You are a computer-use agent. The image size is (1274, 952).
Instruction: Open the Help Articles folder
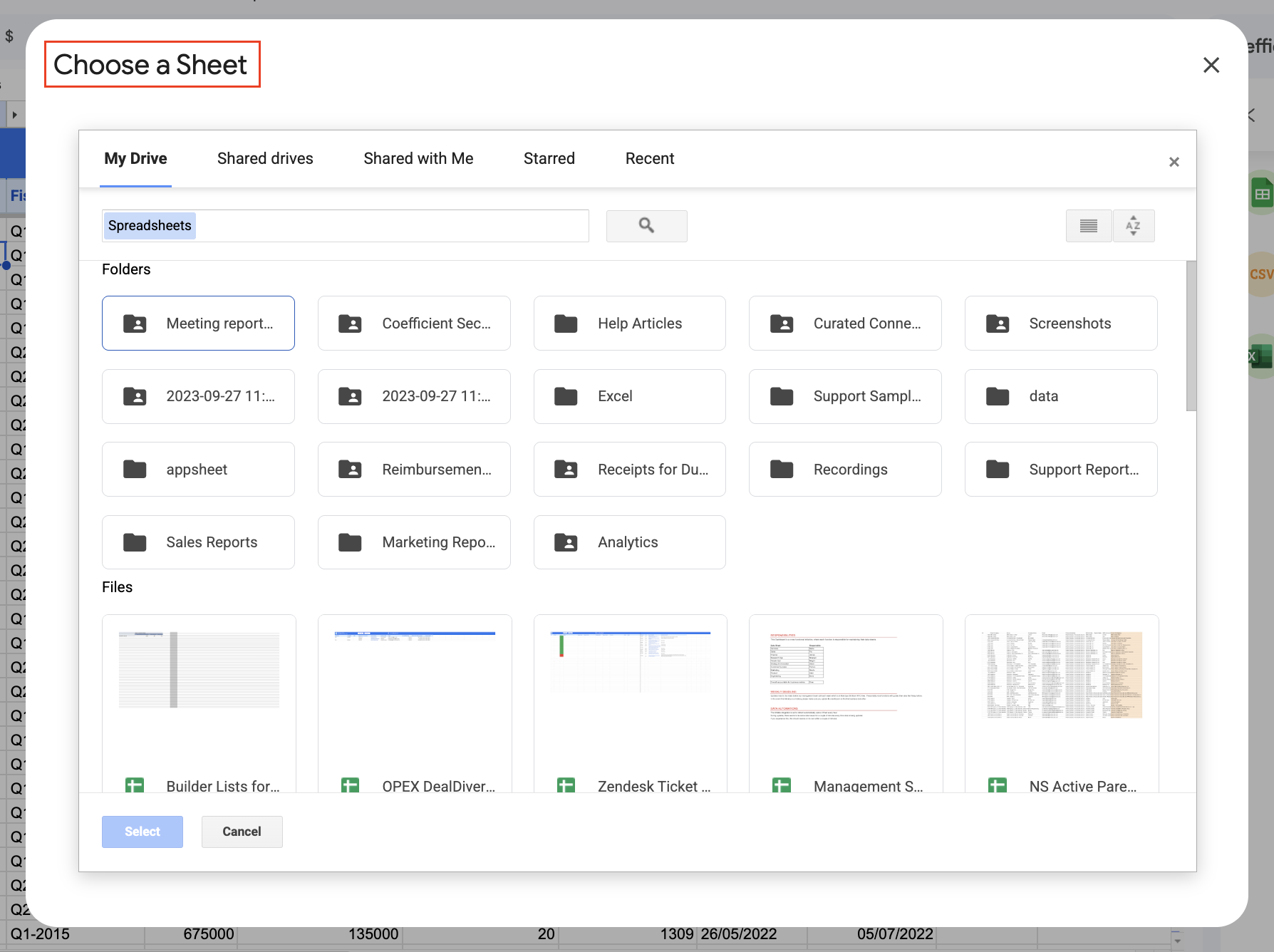pyautogui.click(x=629, y=324)
